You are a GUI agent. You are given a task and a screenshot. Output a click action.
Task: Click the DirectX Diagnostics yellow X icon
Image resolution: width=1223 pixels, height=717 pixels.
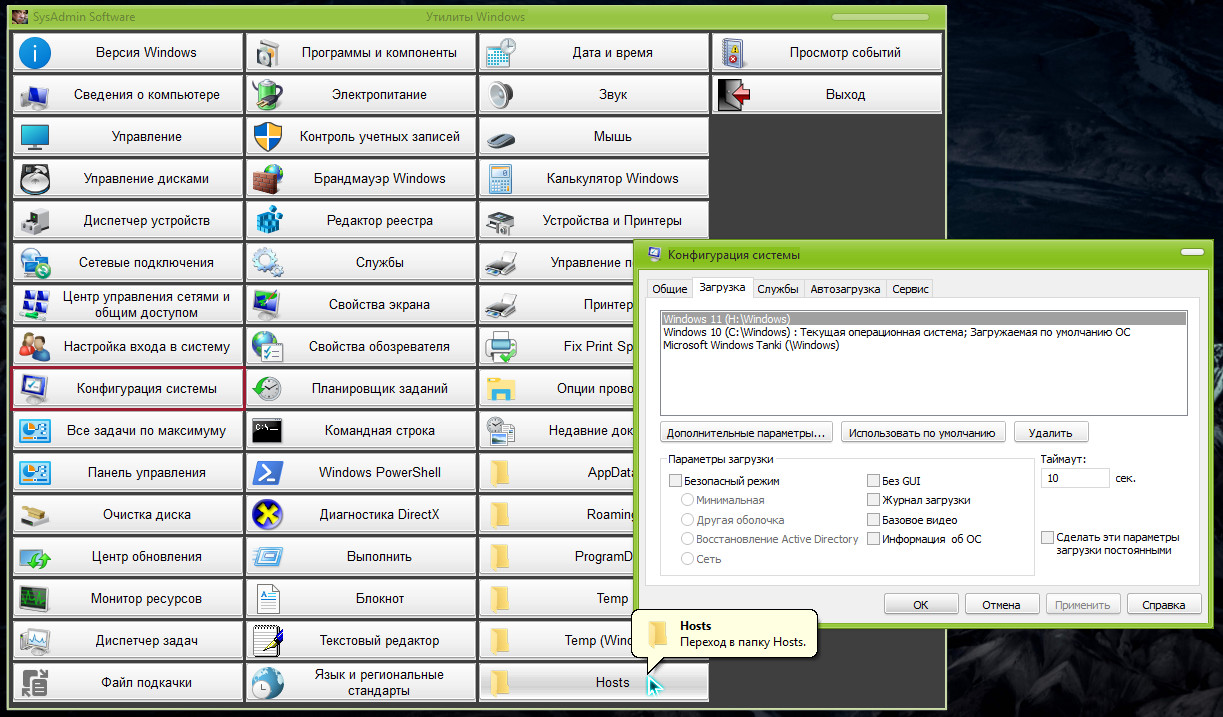tap(268, 515)
